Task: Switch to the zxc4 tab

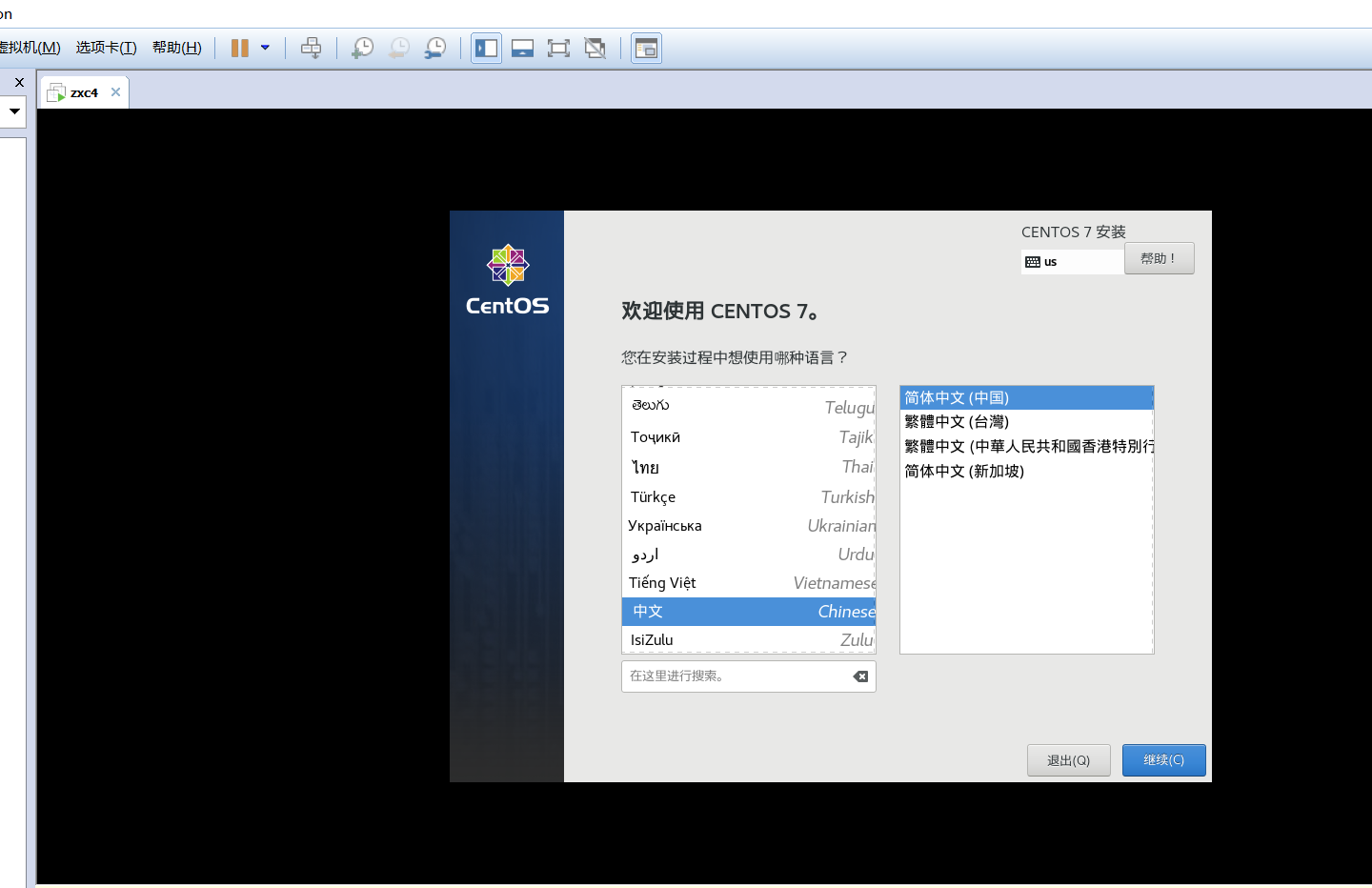Action: 84,92
